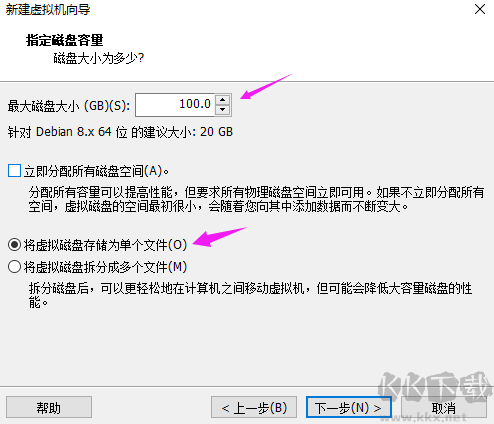Click the Debian 8.x 建议大小 20 GB text

coord(120,132)
